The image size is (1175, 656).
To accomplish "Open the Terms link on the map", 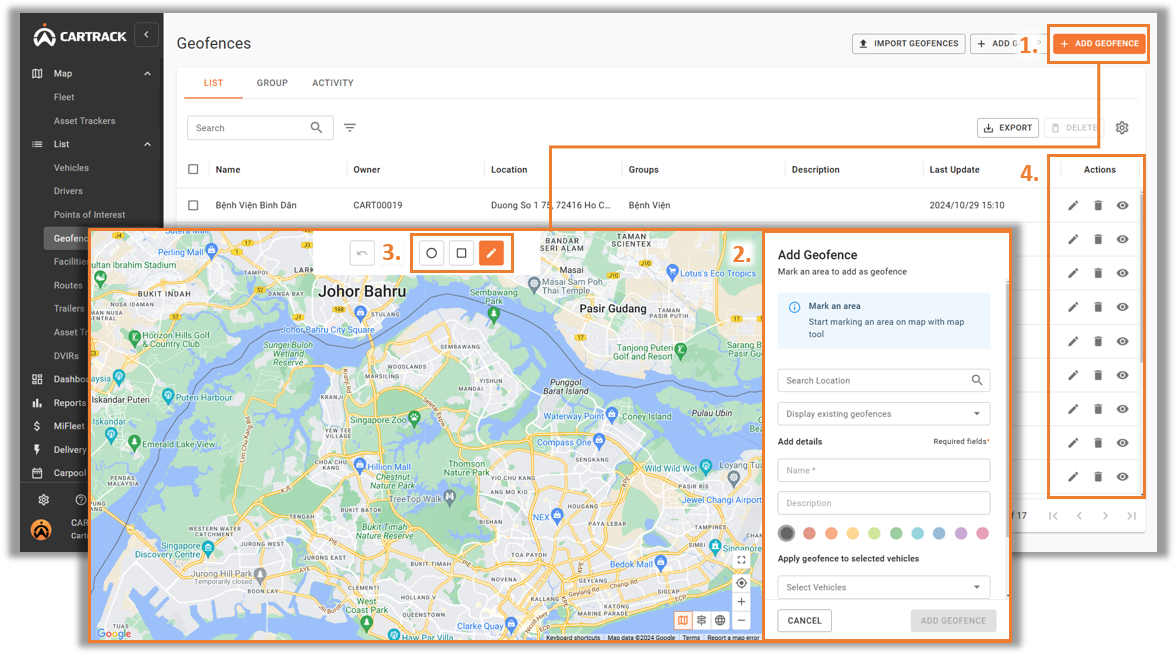I will [x=691, y=638].
